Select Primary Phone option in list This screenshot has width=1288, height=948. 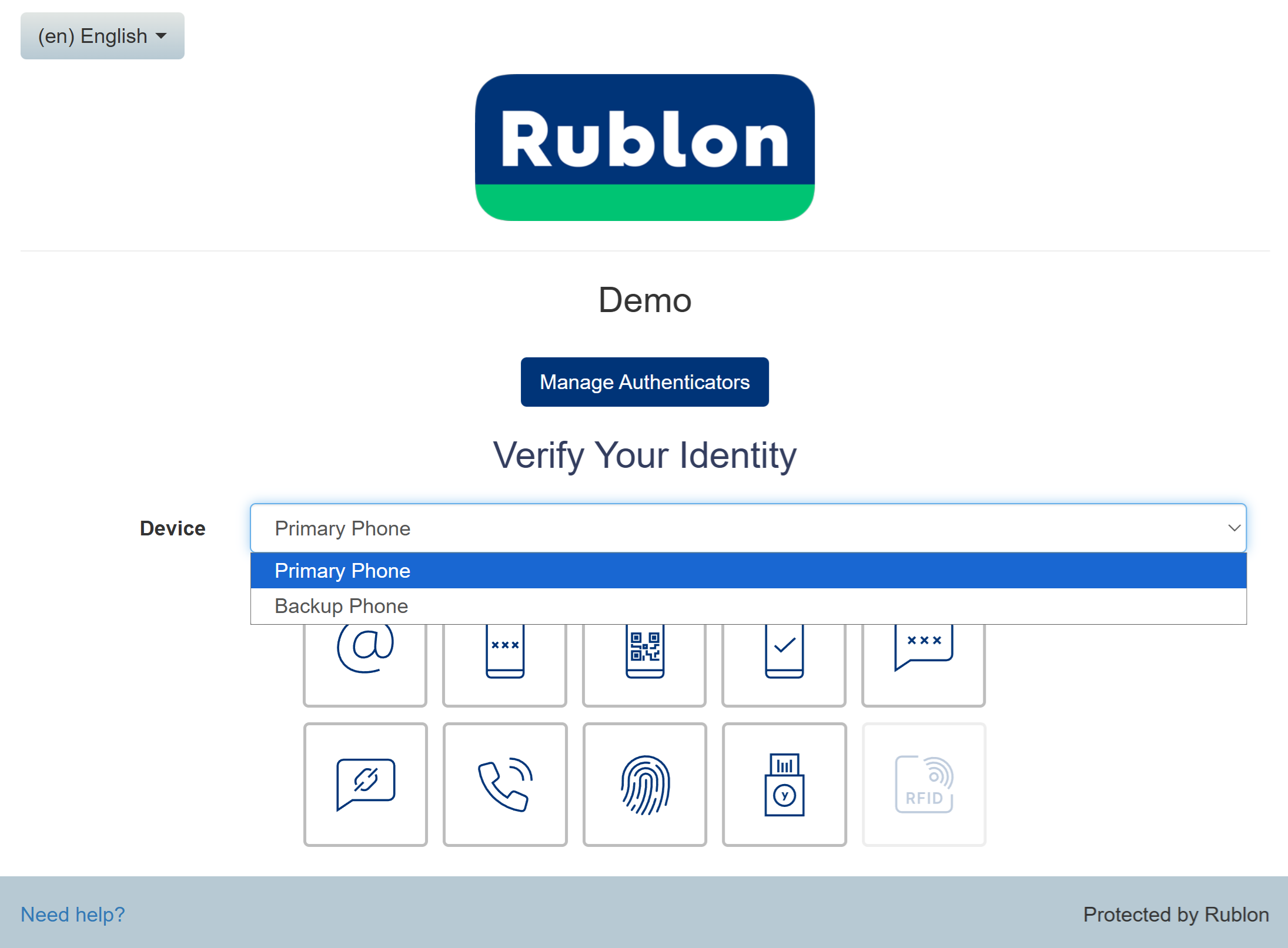click(747, 571)
